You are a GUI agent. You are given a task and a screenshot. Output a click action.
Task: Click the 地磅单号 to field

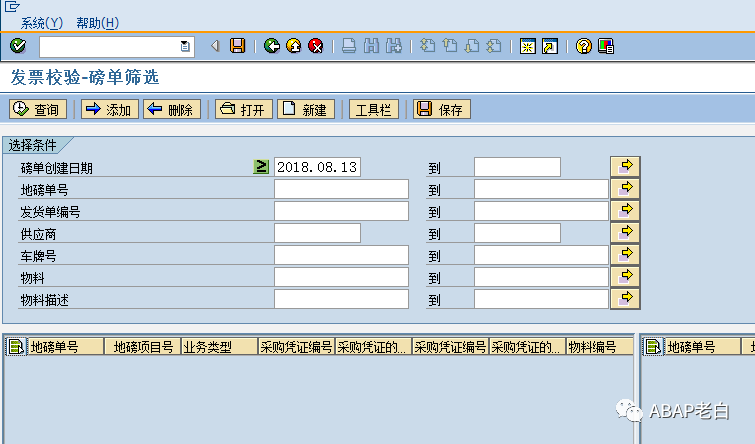click(x=541, y=189)
